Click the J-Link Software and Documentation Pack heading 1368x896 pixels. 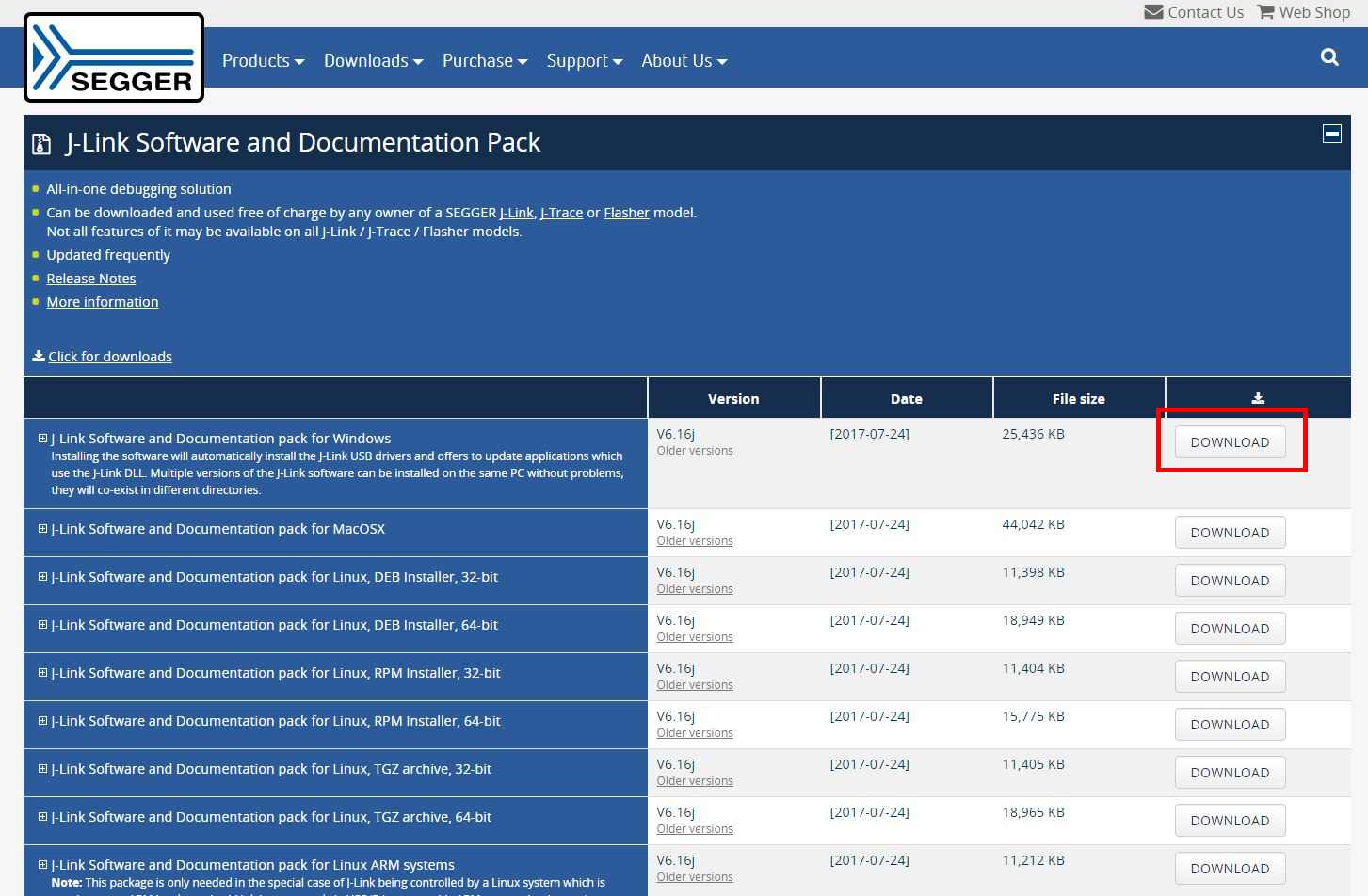click(x=302, y=143)
